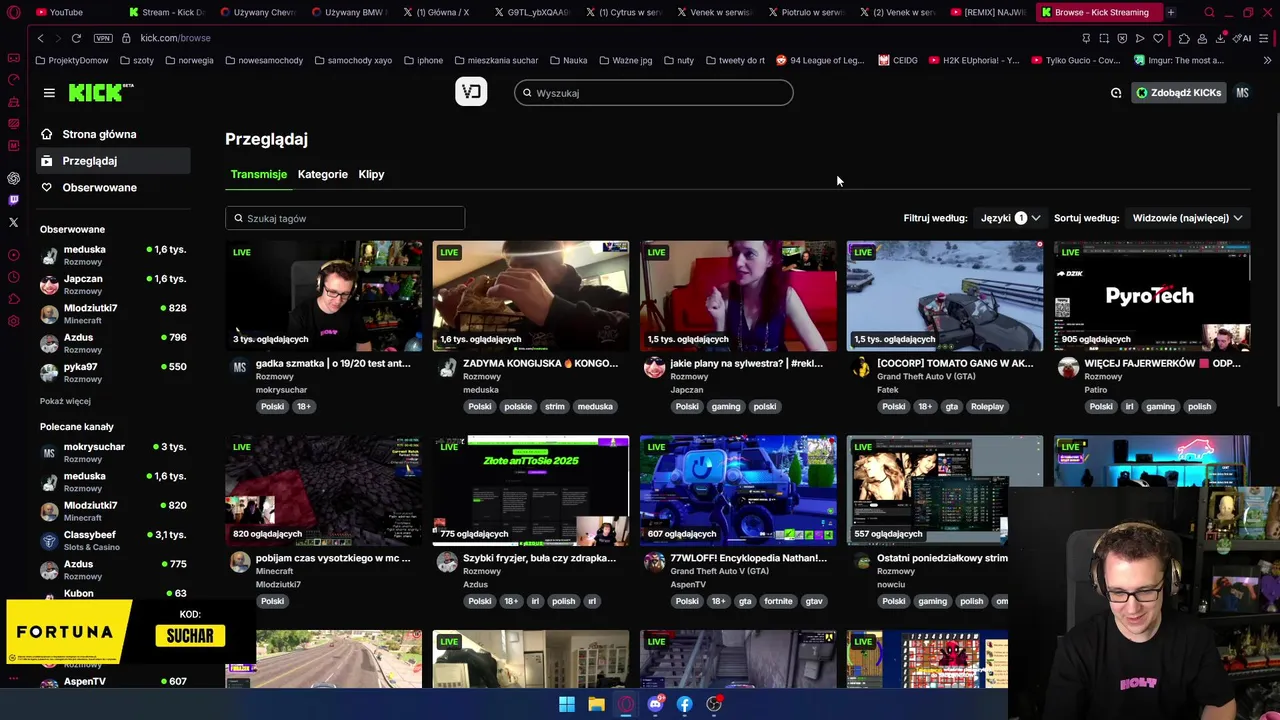Open the norwegia bookmark folder

189,60
